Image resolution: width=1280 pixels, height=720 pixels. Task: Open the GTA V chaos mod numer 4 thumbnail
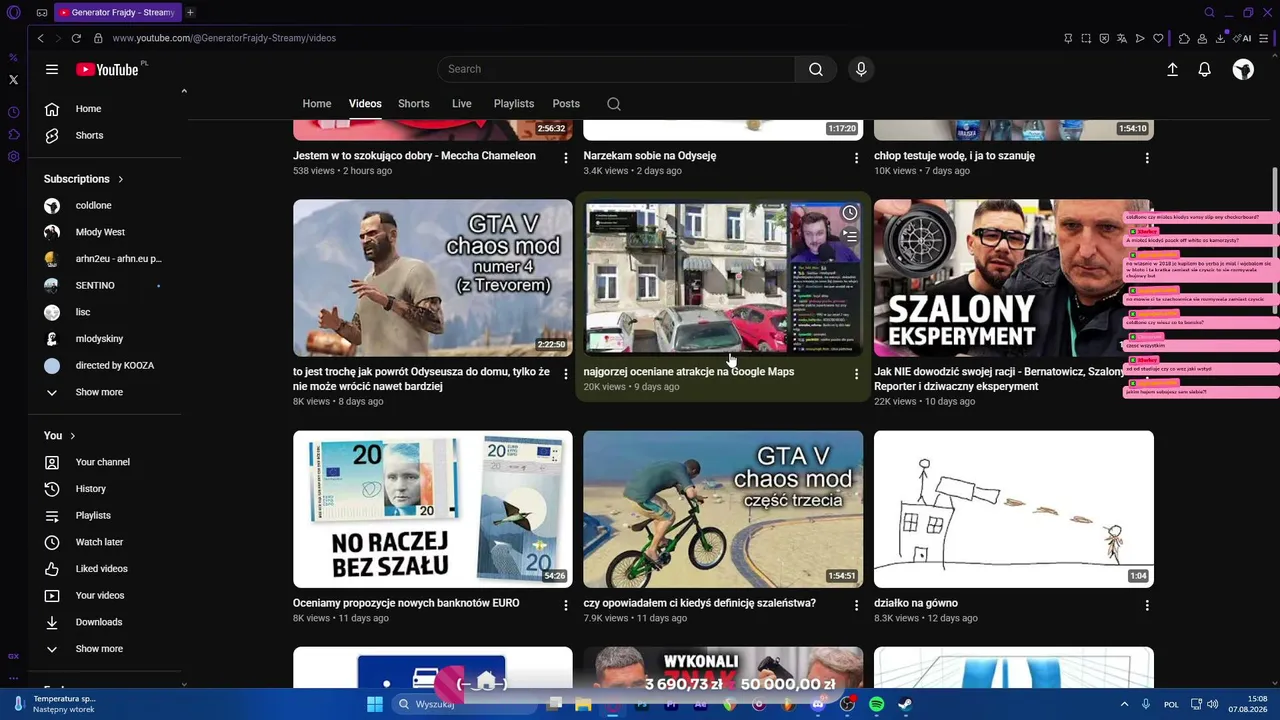click(433, 278)
